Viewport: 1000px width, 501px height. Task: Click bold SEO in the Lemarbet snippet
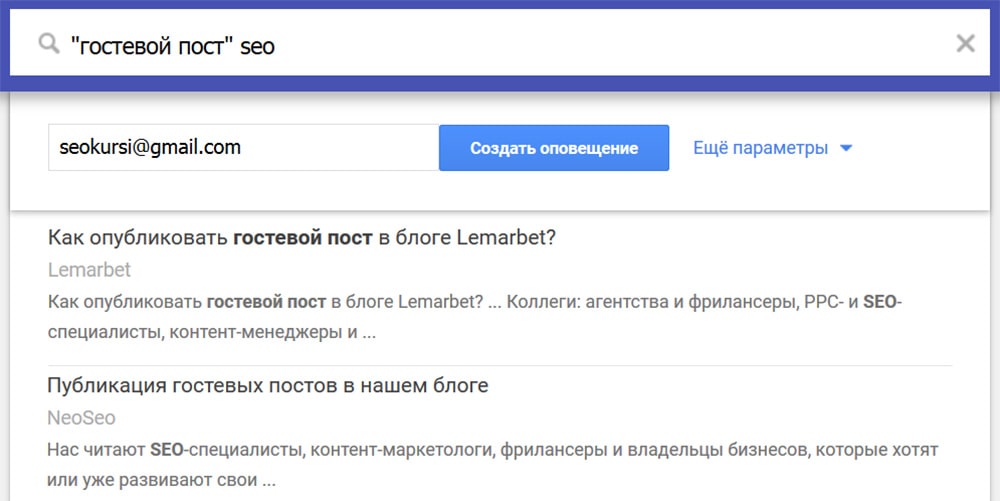click(877, 302)
